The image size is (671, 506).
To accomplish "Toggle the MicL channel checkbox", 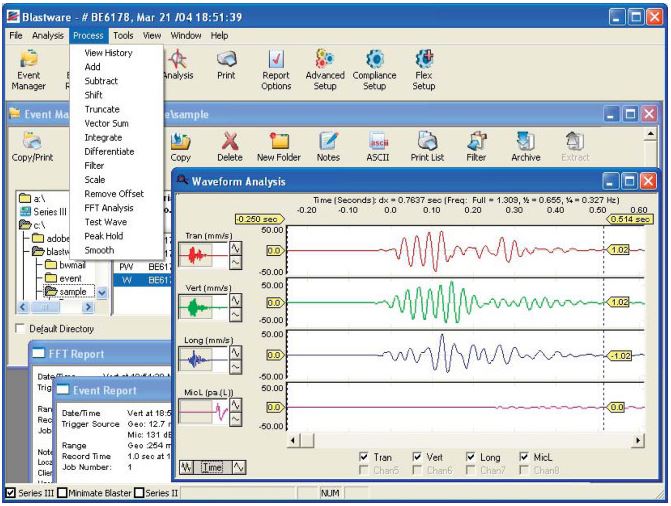I will (x=523, y=456).
